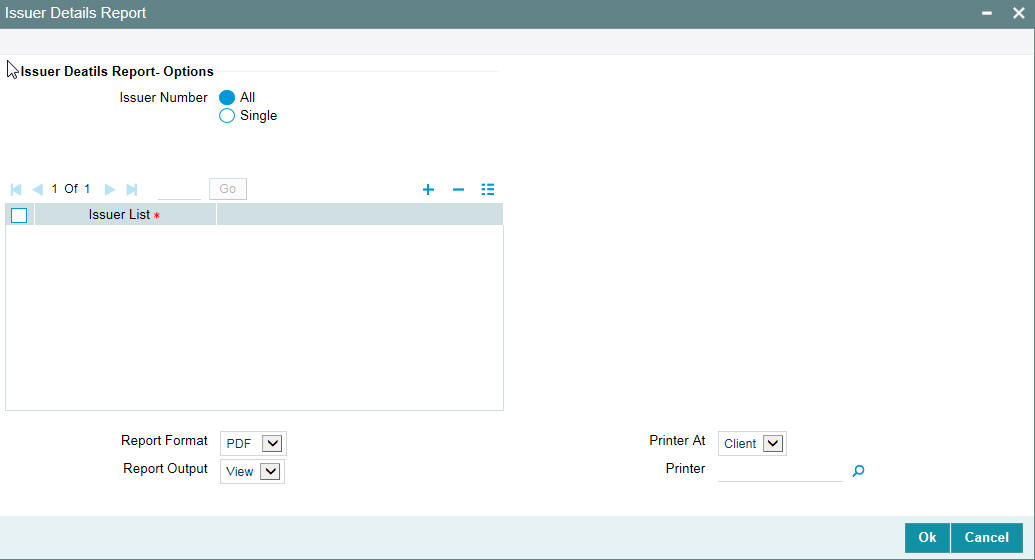Click the '1 Of 1' page indicator
Viewport: 1035px width, 560px height.
tap(71, 189)
